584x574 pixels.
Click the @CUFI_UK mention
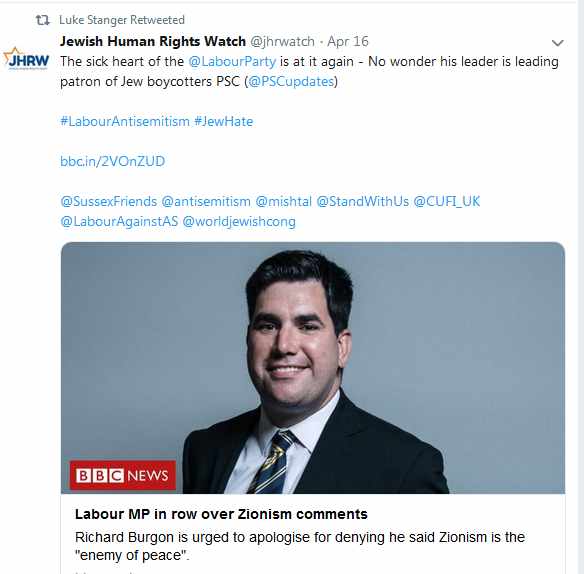click(447, 202)
